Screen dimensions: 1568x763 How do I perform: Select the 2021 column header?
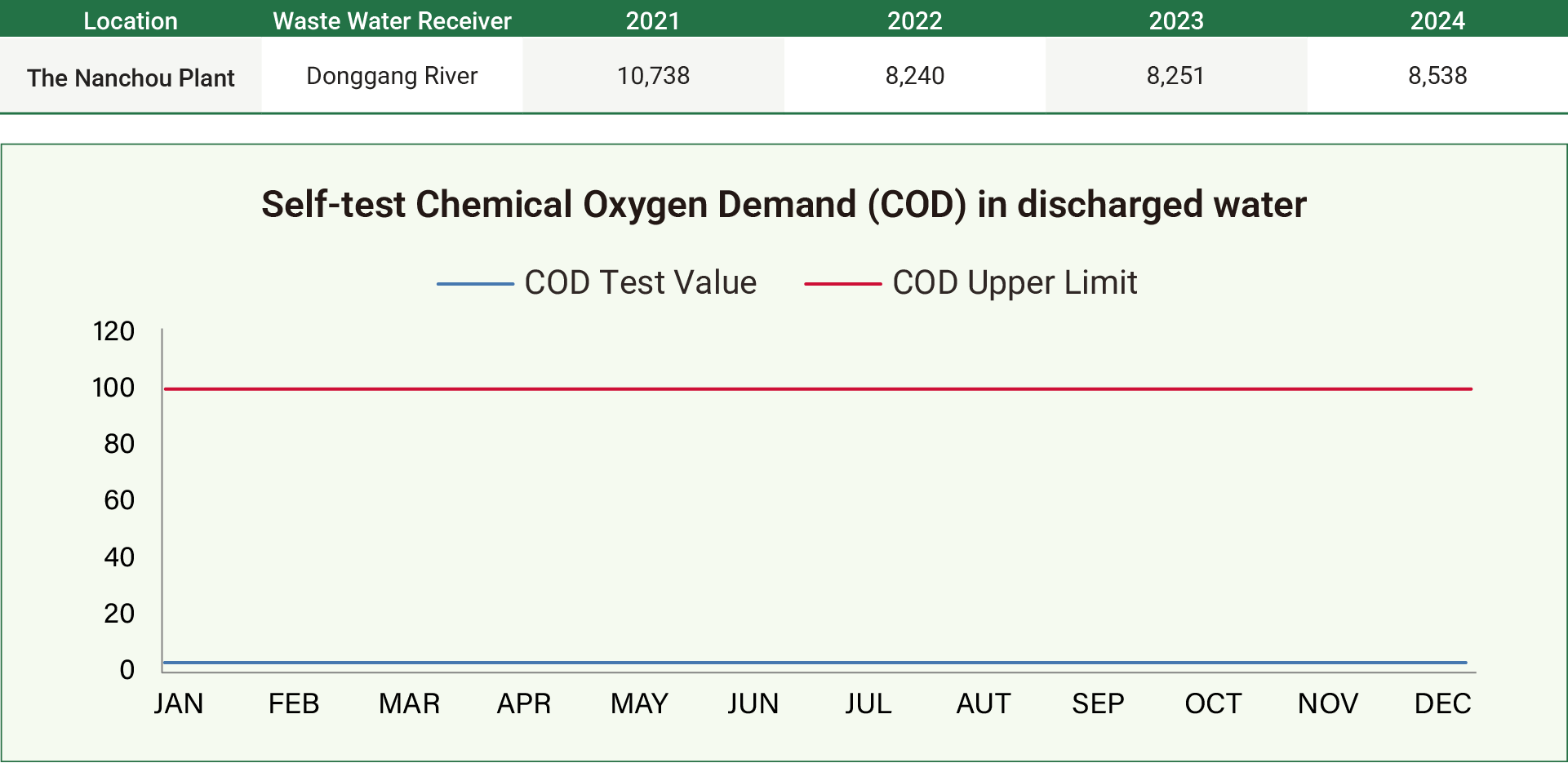coord(653,20)
